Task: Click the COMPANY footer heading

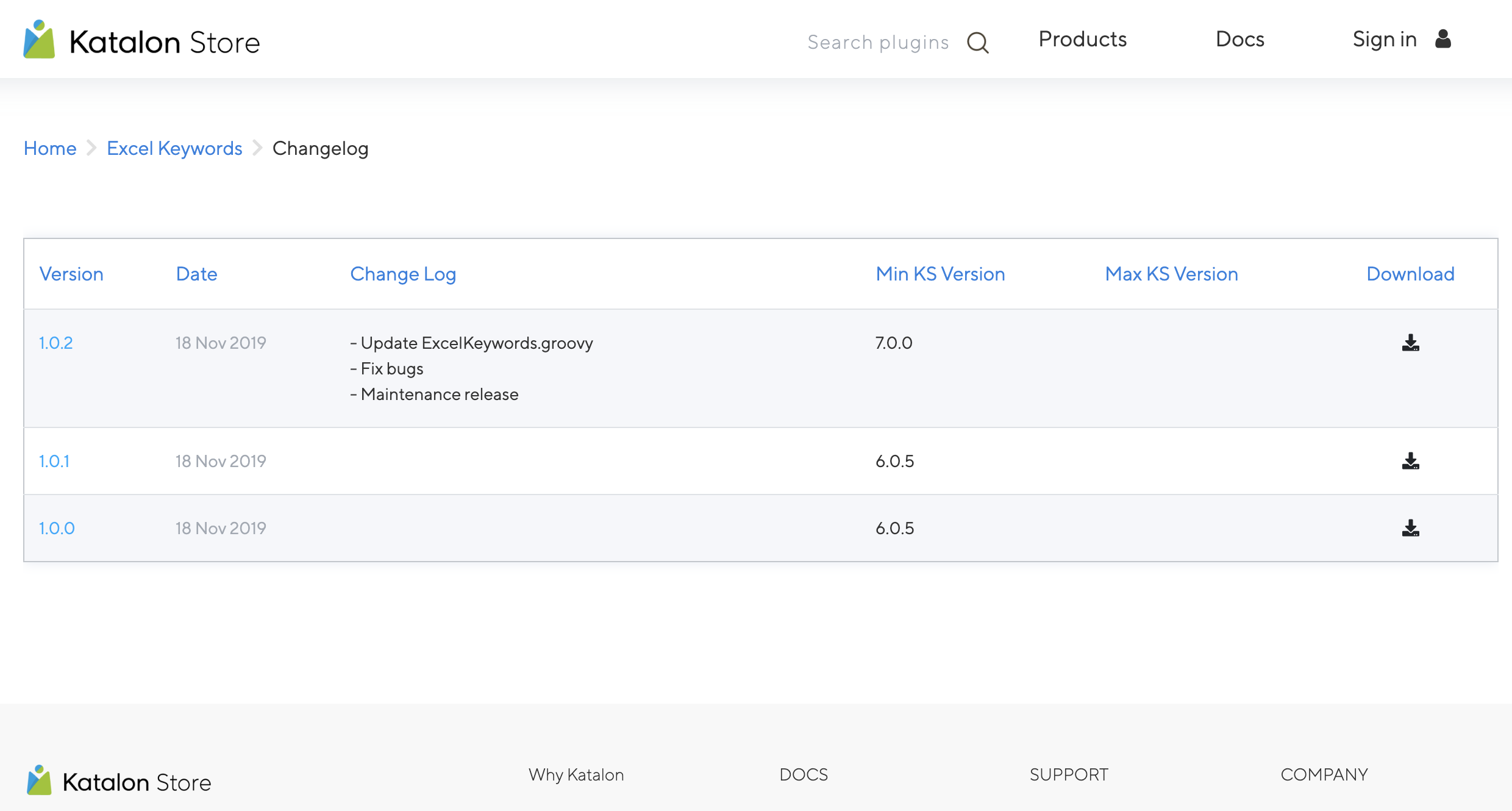Action: [1324, 774]
